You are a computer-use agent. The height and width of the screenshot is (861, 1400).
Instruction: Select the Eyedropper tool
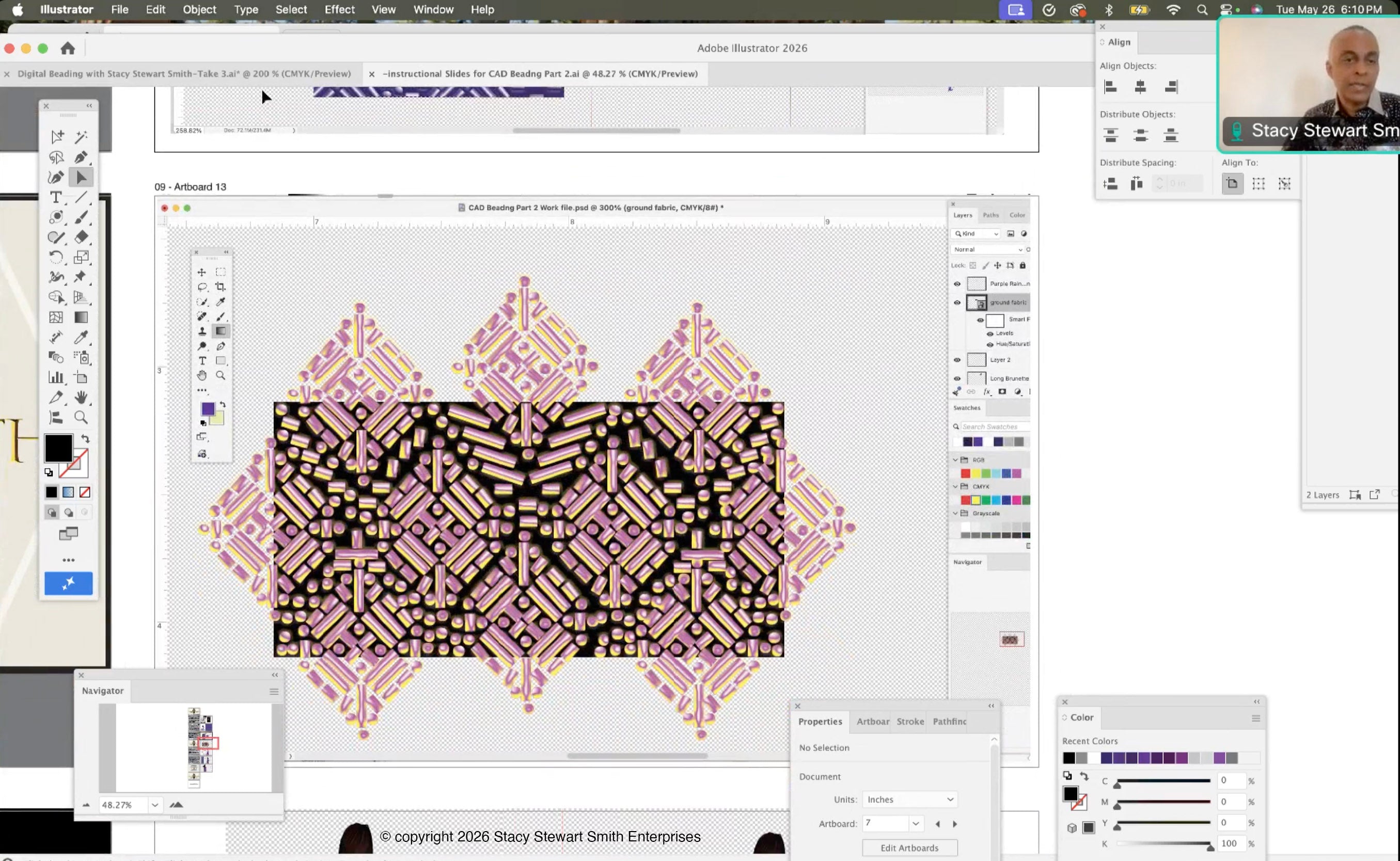(x=82, y=337)
